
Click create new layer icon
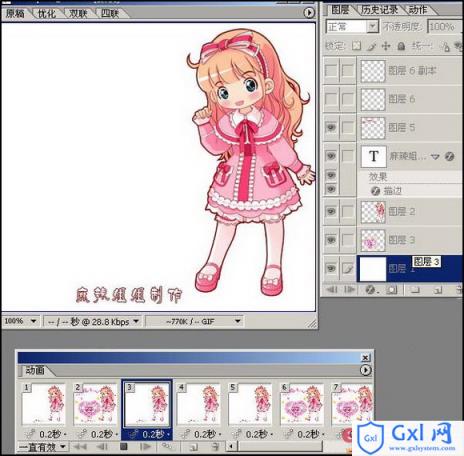click(x=438, y=290)
